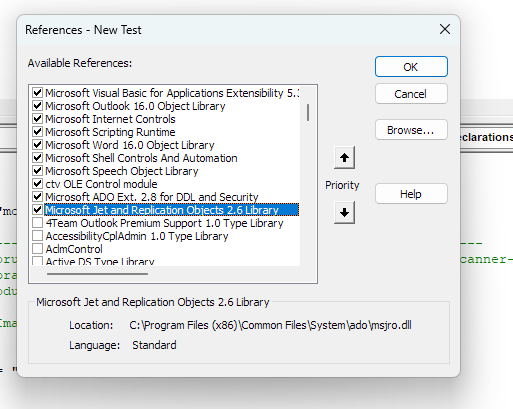Screen dimensions: 513x409
Task: Select Microsoft Speech Object Library entry
Action: [x=122, y=171]
